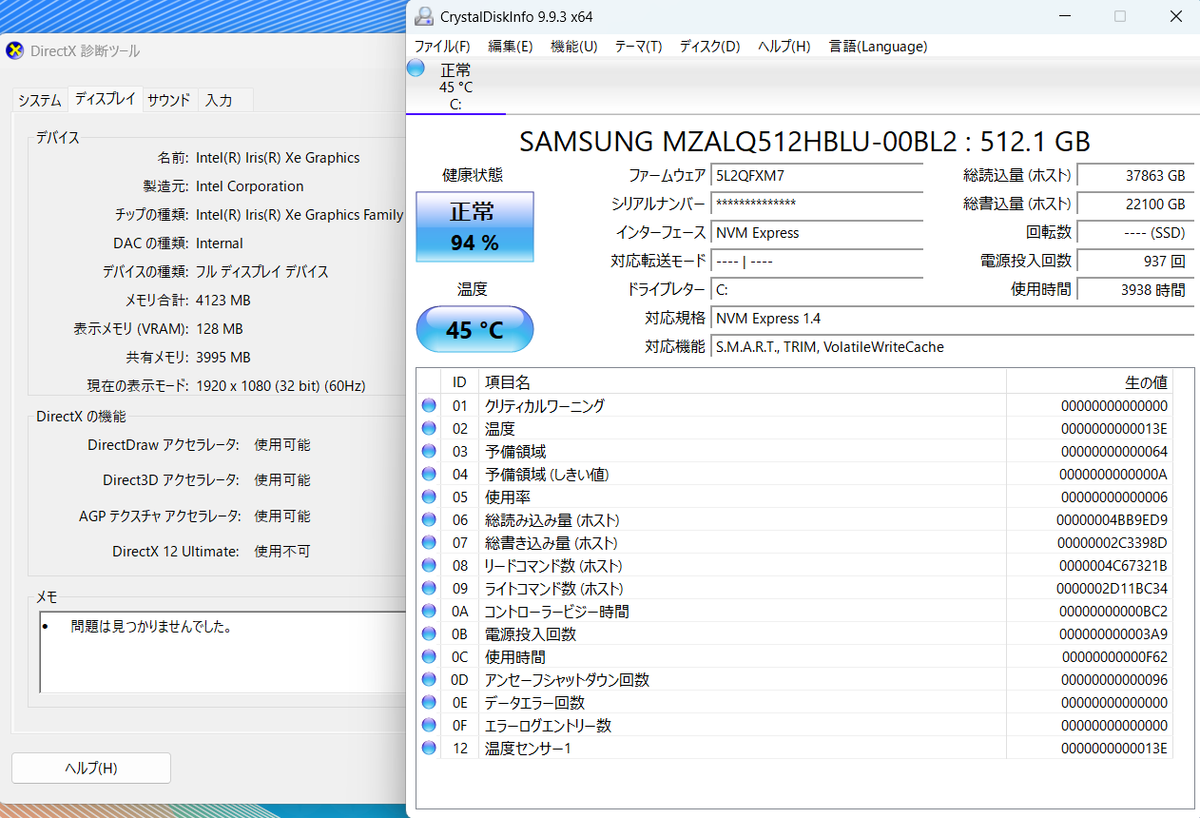This screenshot has width=1200, height=818.
Task: Click the 使用時間 value 3938 時間
Action: point(1136,290)
